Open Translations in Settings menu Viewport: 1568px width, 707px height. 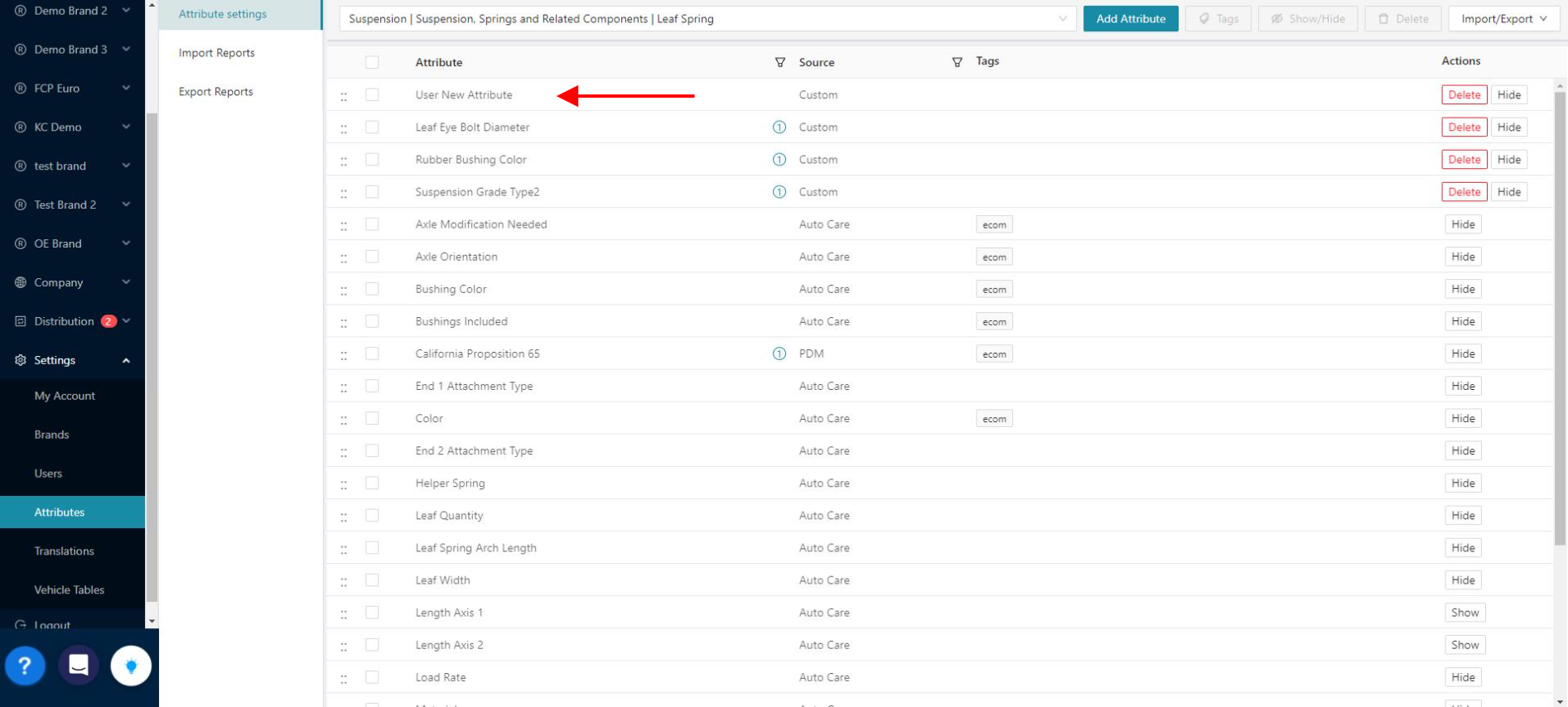click(64, 551)
